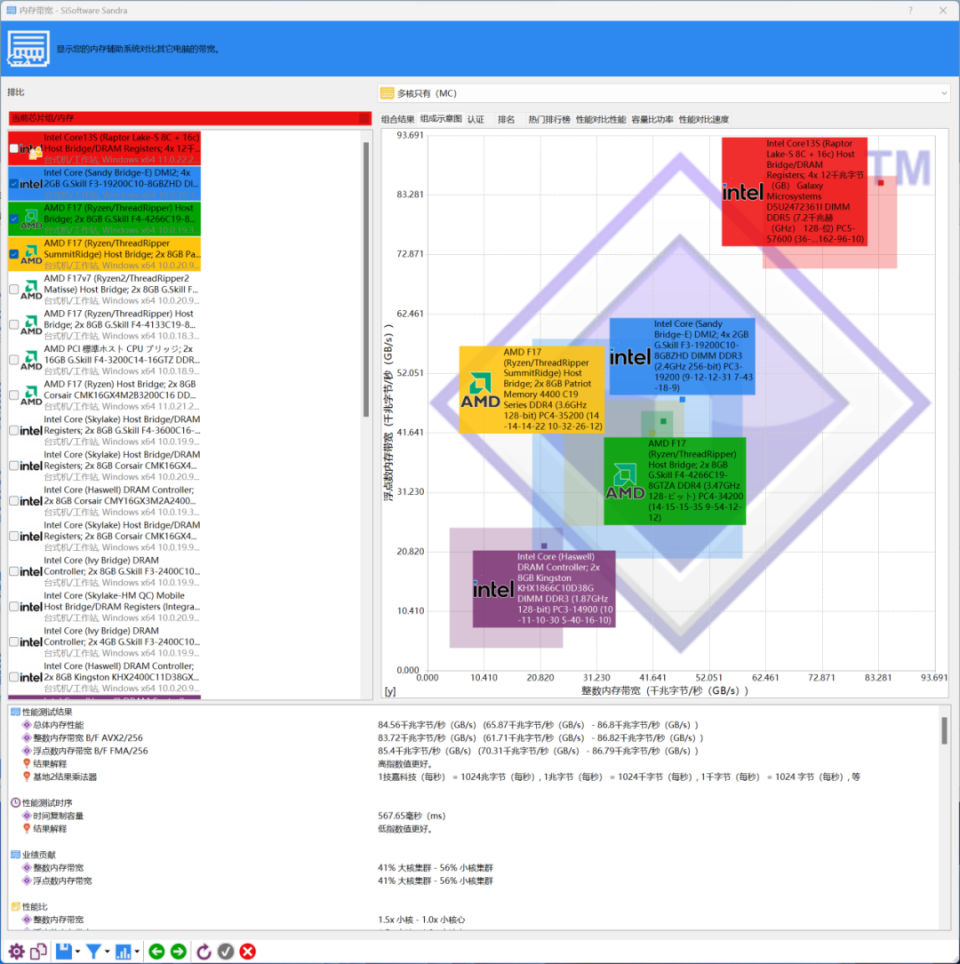Check the AMD PCI 標準ホスト row checkbox
The width and height of the screenshot is (960, 964).
coord(14,360)
